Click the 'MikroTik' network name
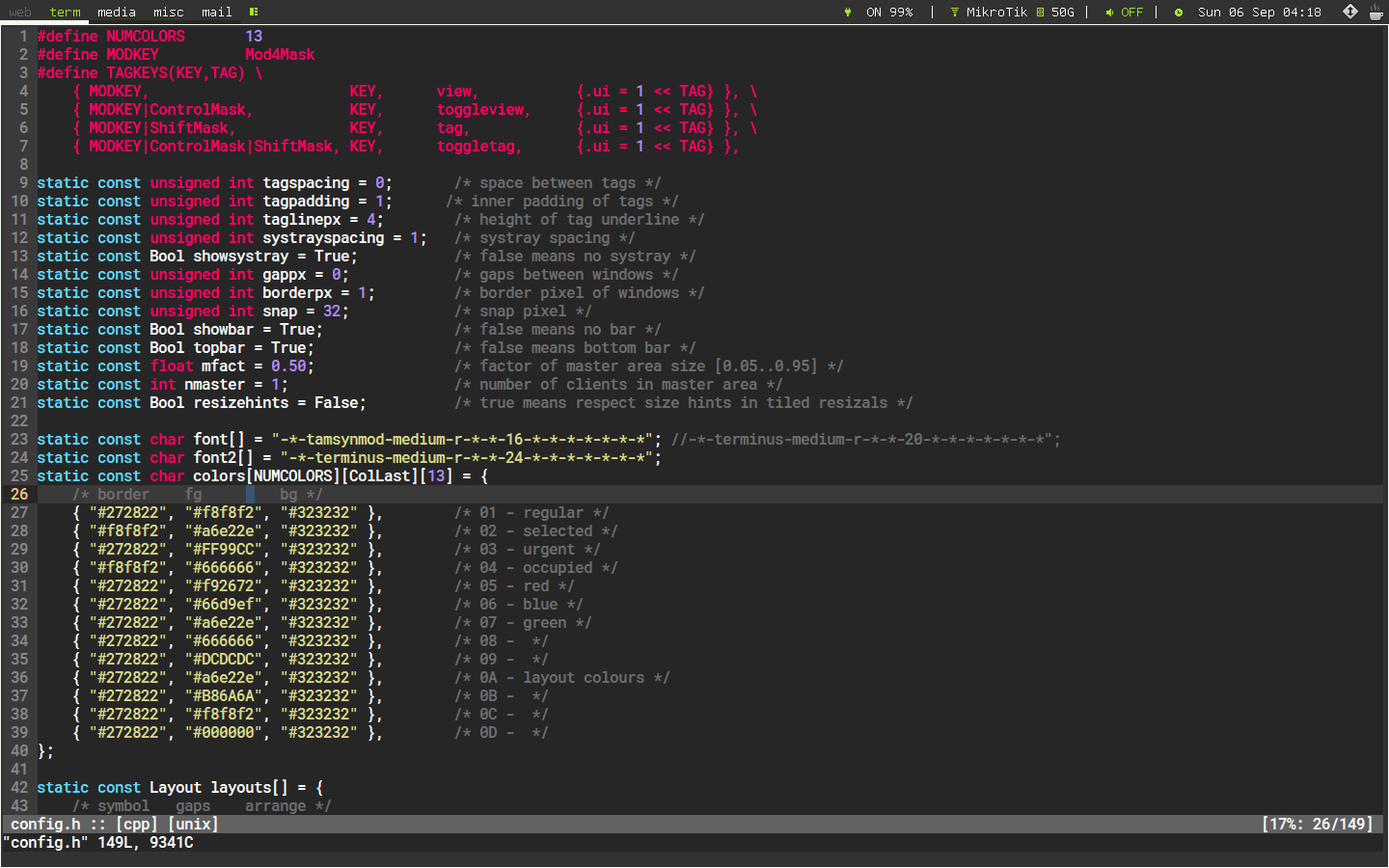Viewport: 1389px width, 868px height. [996, 13]
